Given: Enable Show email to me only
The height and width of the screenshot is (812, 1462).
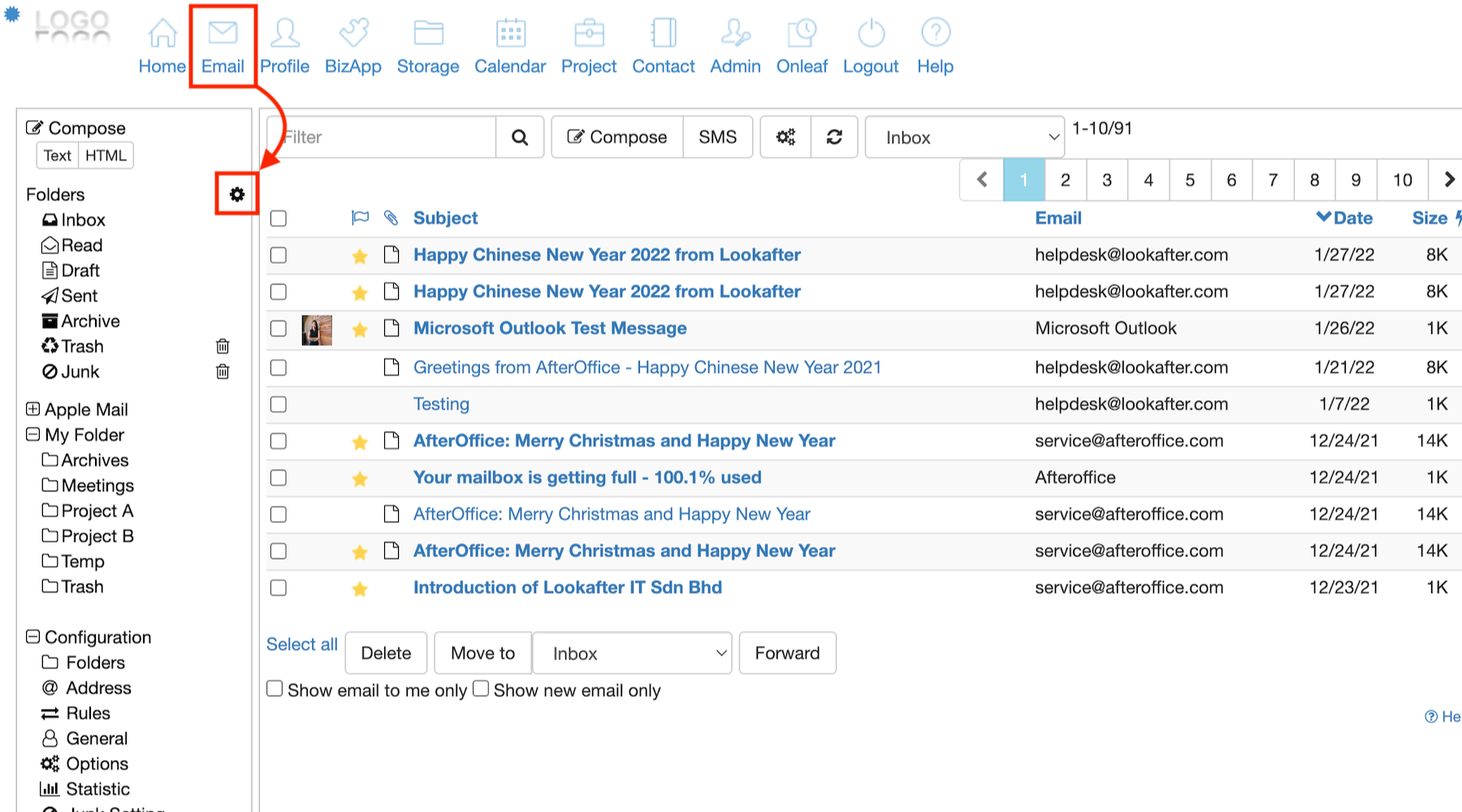Looking at the screenshot, I should pos(275,689).
